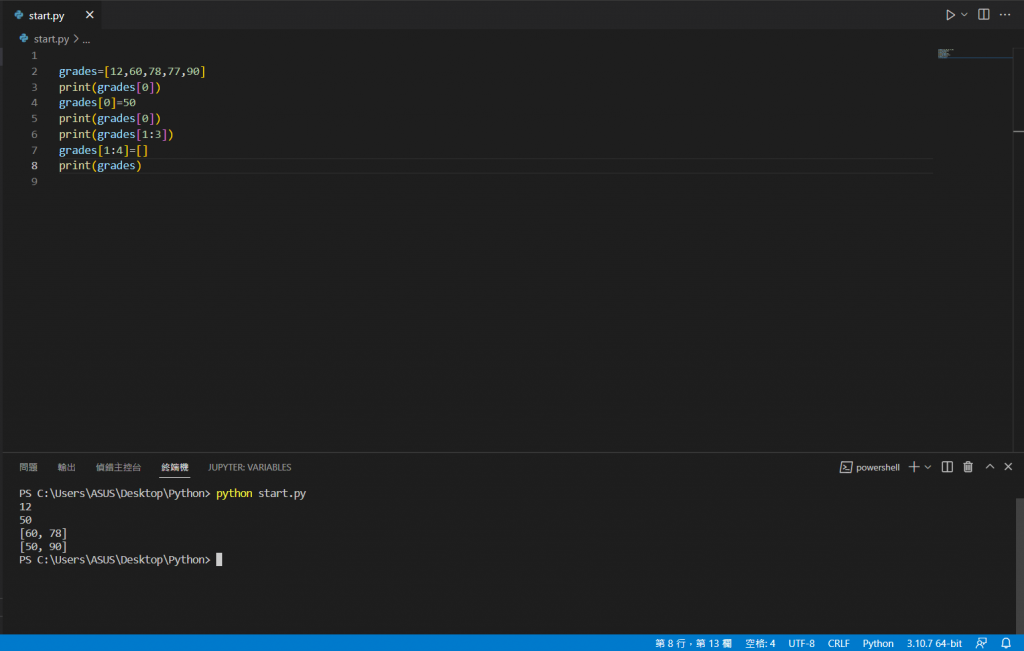The width and height of the screenshot is (1024, 651).
Task: Choose interpreter 3.10.7 64-bit
Action: [x=934, y=643]
